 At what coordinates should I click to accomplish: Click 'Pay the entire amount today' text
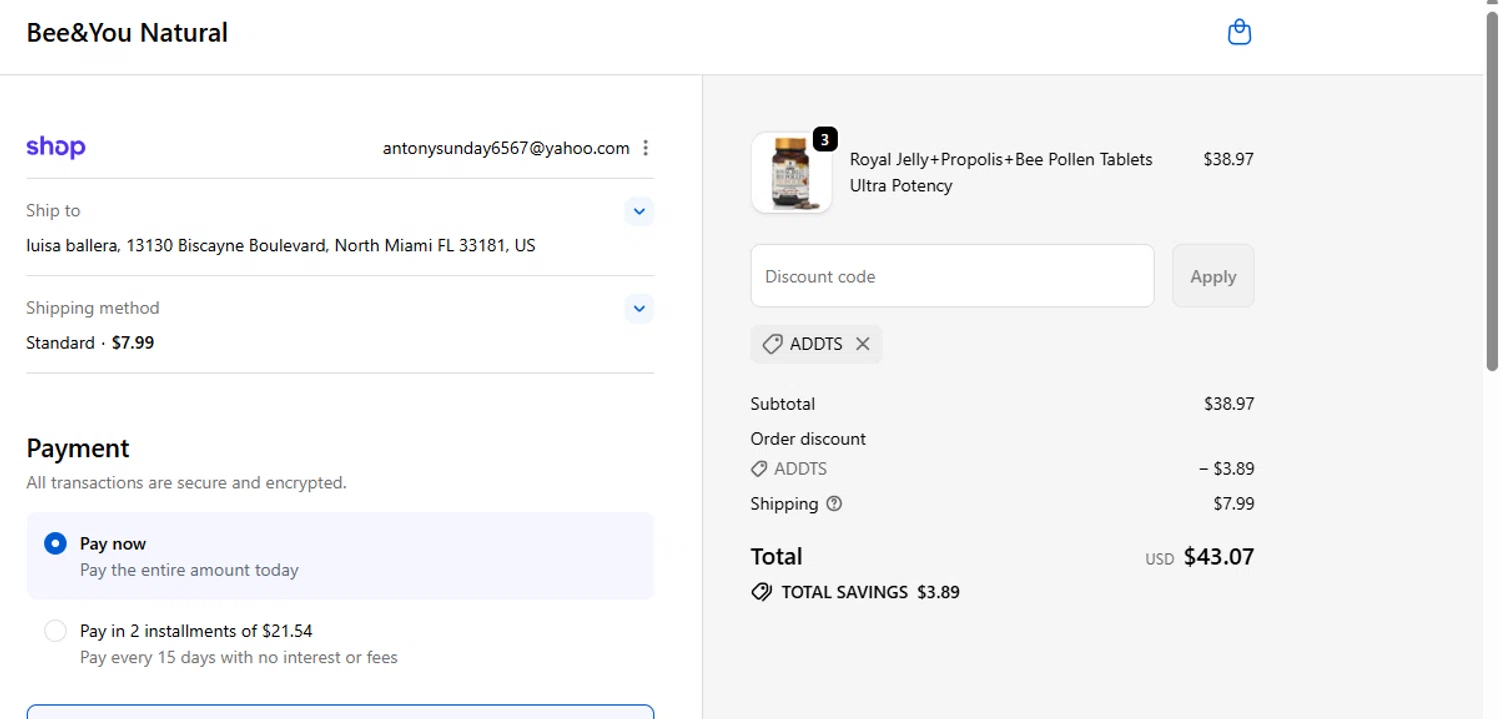(x=189, y=570)
